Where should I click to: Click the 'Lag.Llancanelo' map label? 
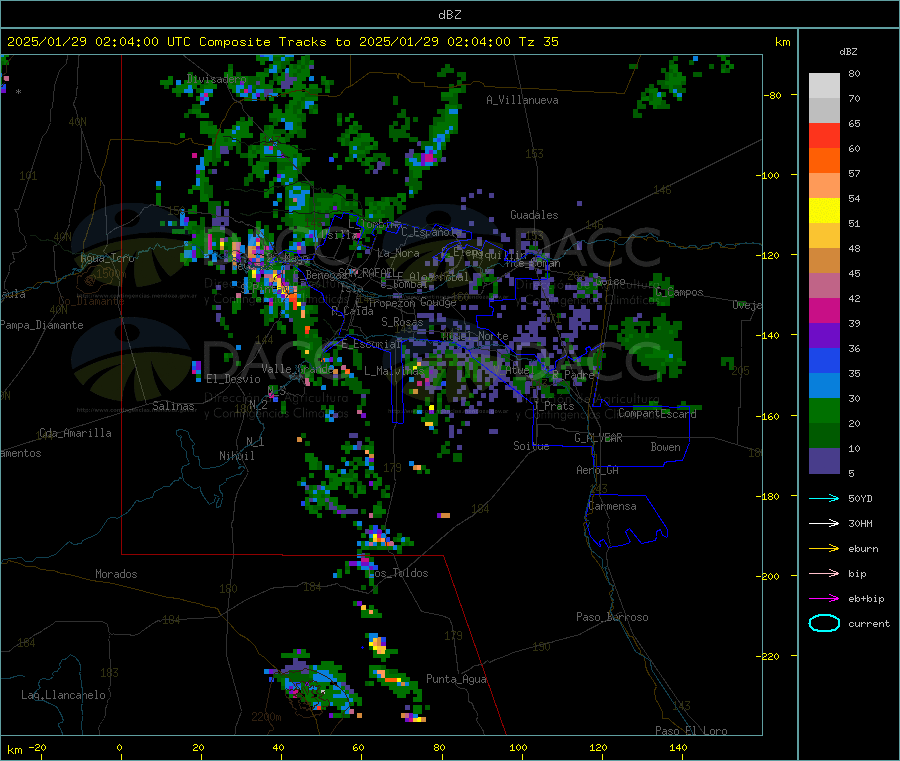[64, 695]
